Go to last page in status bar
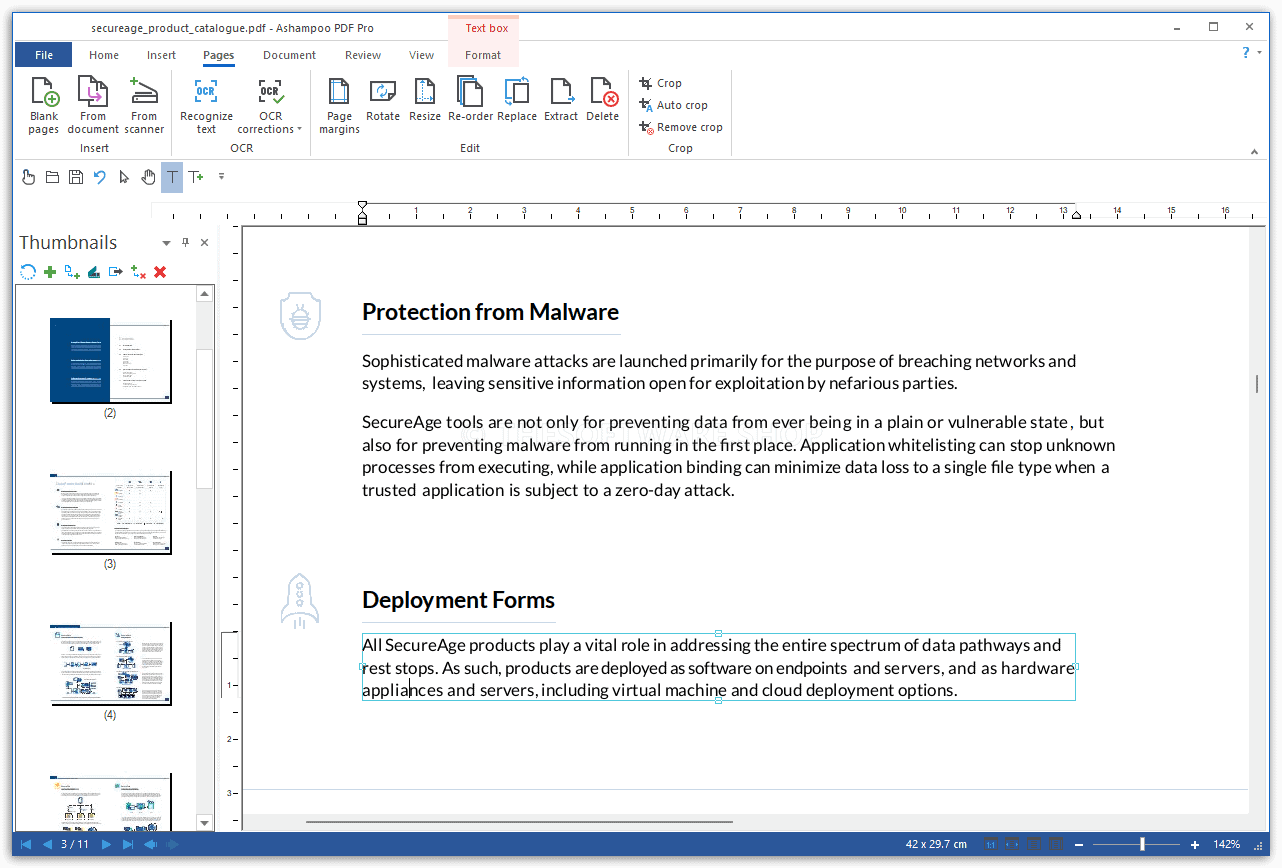The image size is (1282, 868). [x=127, y=845]
